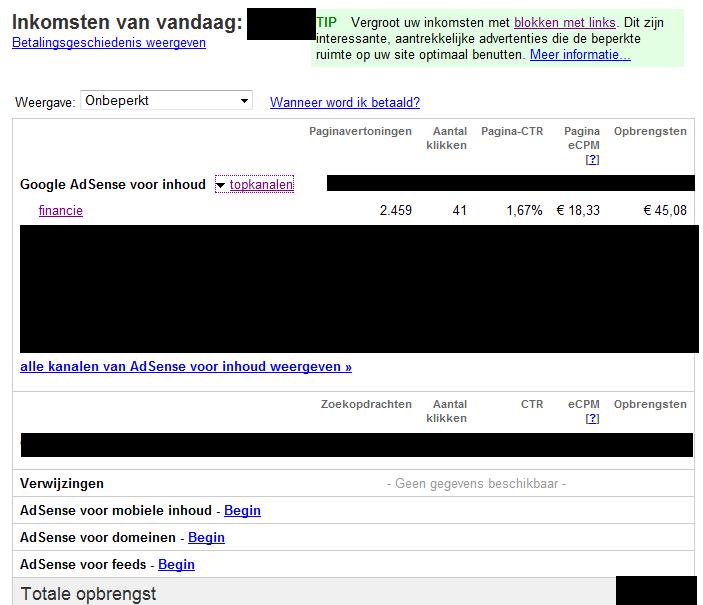Begin AdSense voor mobiele inhoud
The height and width of the screenshot is (605, 703).
242,510
